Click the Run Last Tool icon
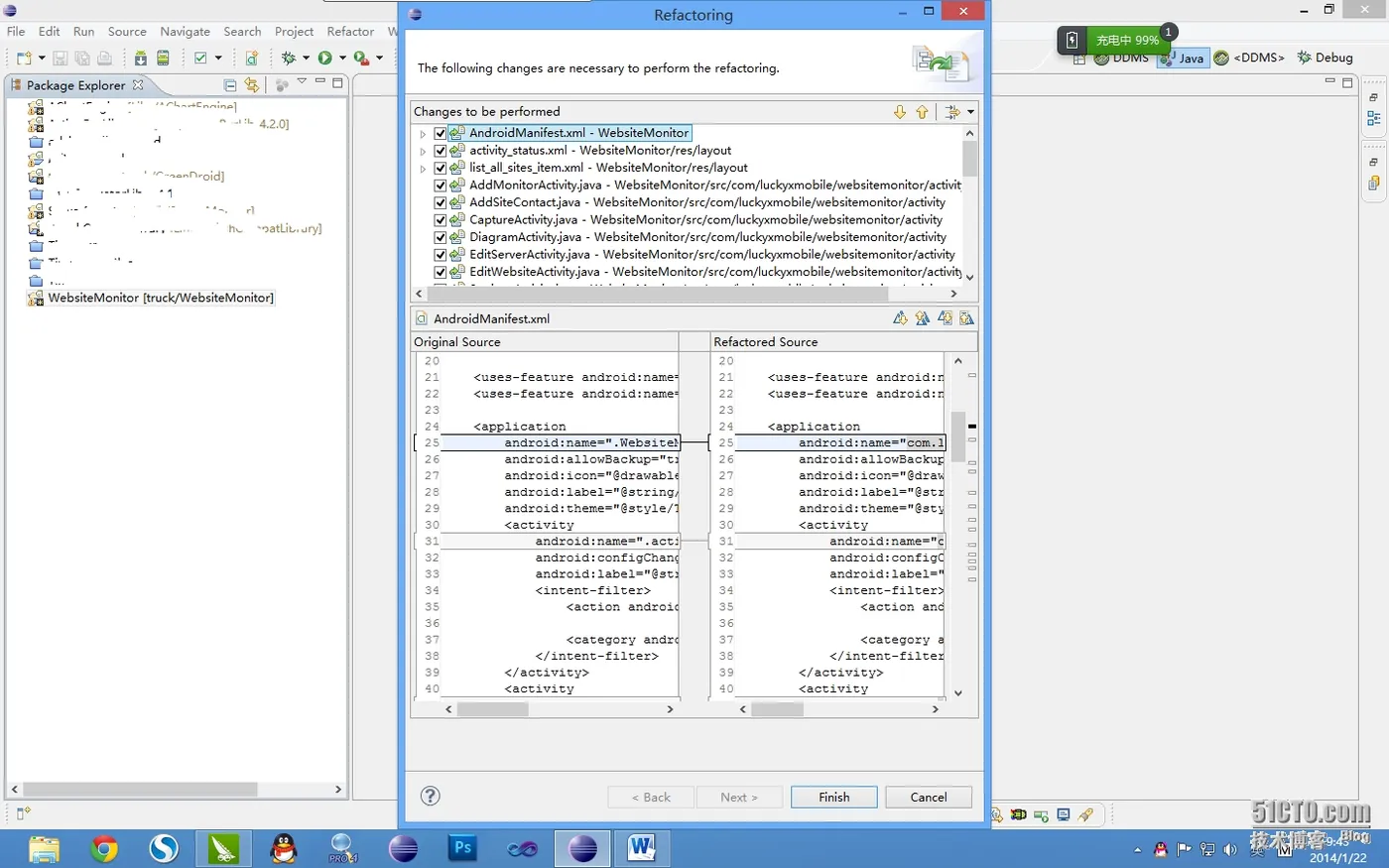The image size is (1389, 868). pyautogui.click(x=361, y=59)
